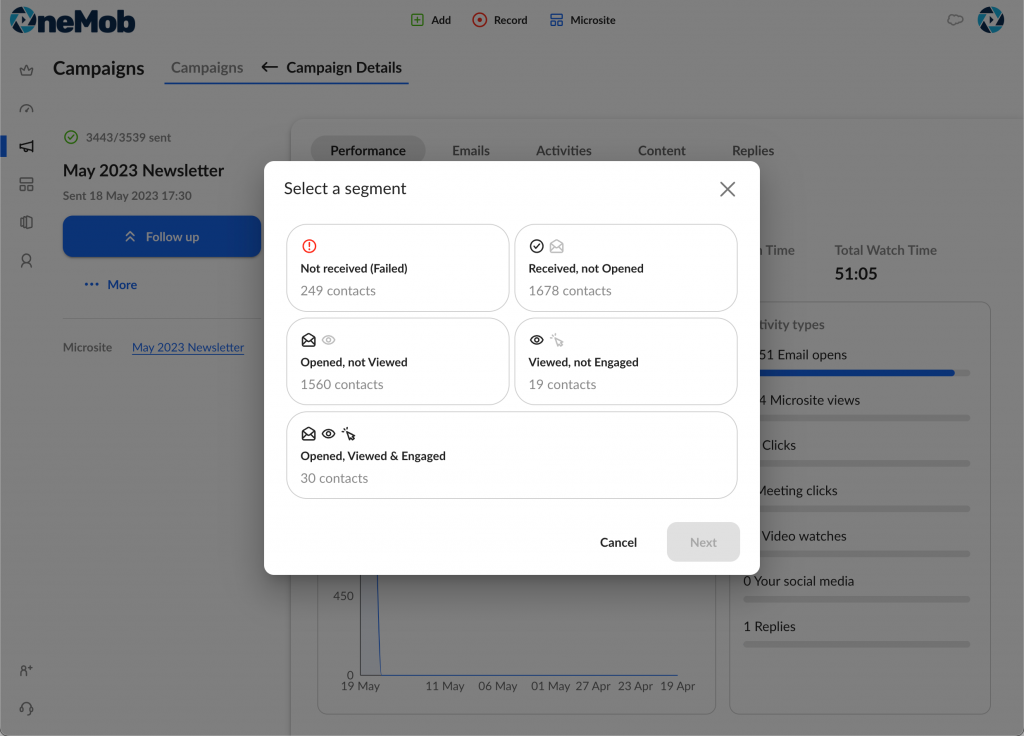The height and width of the screenshot is (736, 1024).
Task: Open the dashboard gauge sidebar icon
Action: pos(27,109)
